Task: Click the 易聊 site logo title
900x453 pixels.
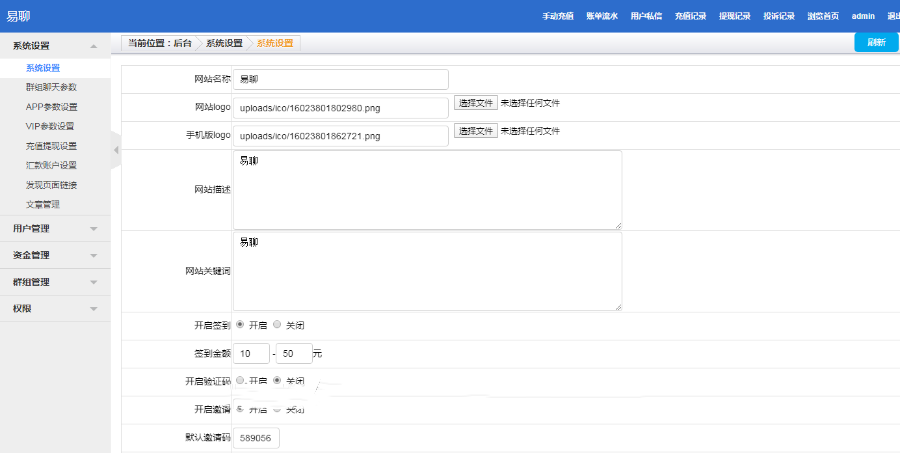Action: (18, 16)
